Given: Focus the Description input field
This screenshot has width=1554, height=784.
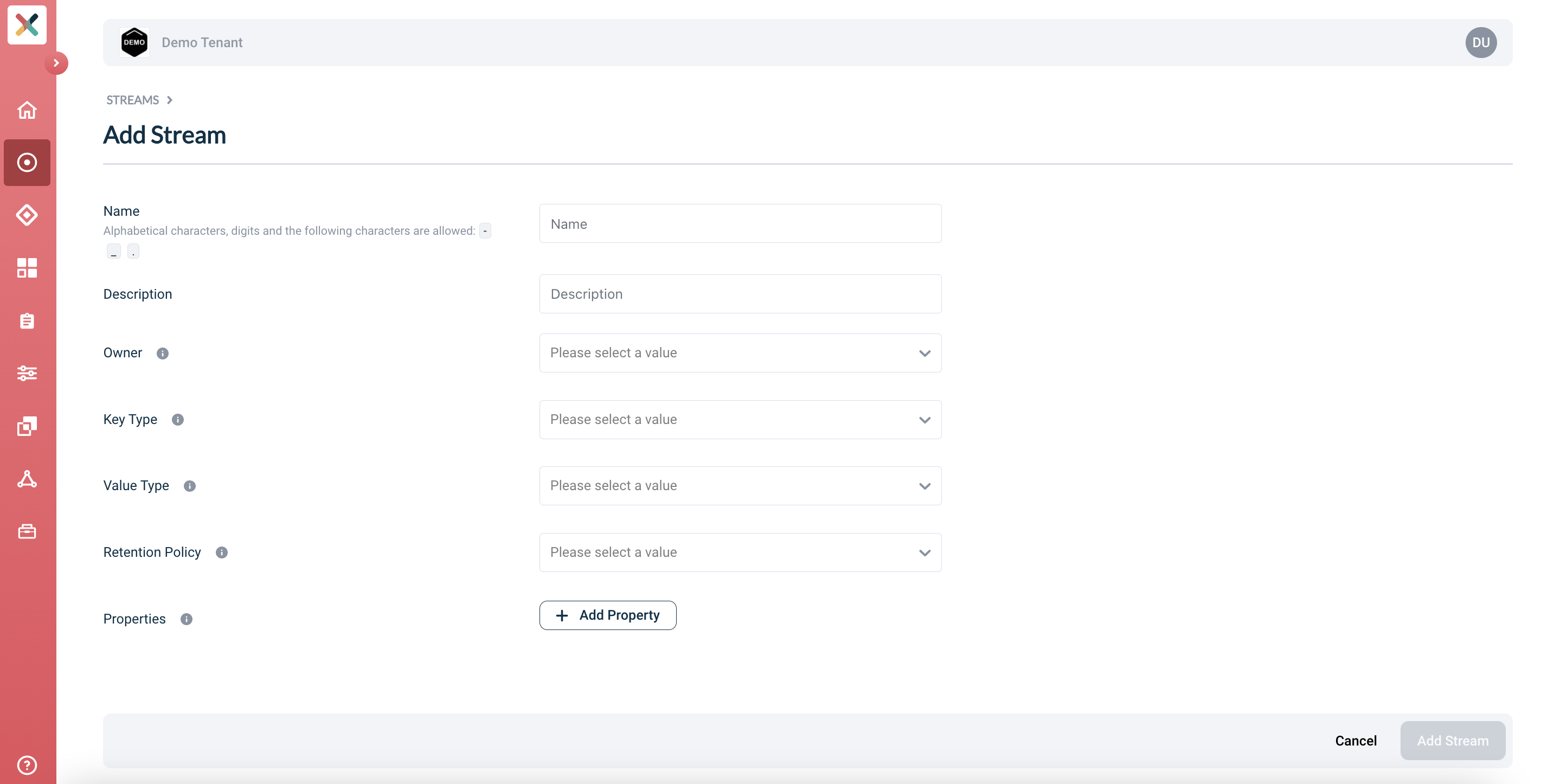Looking at the screenshot, I should [740, 294].
